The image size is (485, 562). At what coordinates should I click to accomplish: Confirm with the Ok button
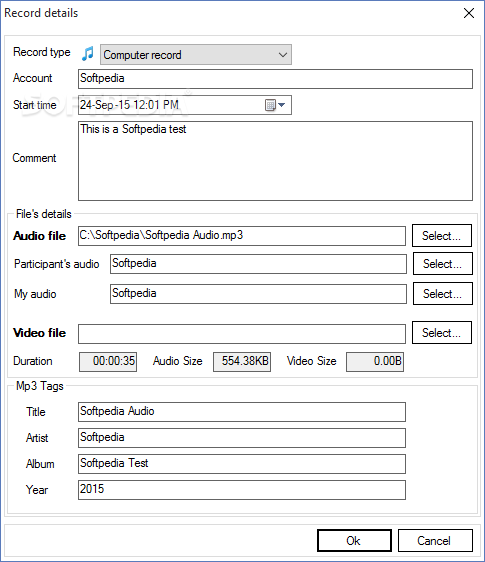coord(354,540)
